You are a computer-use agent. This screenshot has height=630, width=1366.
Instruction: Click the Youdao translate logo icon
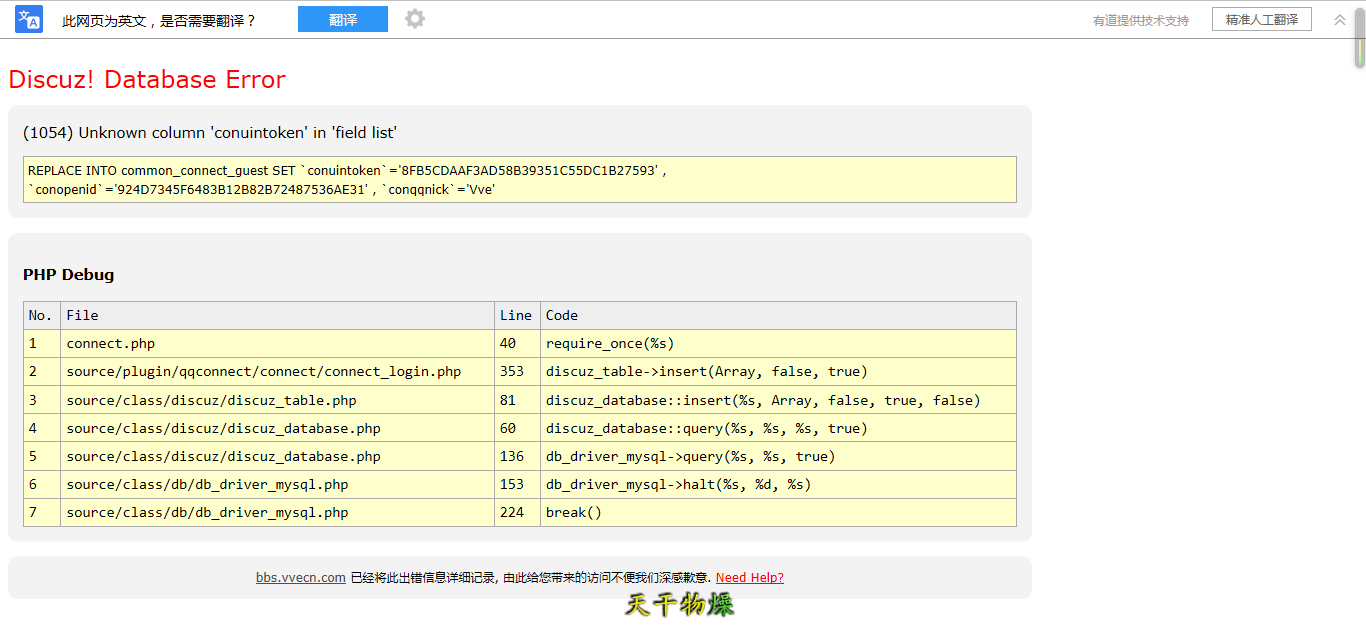29,19
